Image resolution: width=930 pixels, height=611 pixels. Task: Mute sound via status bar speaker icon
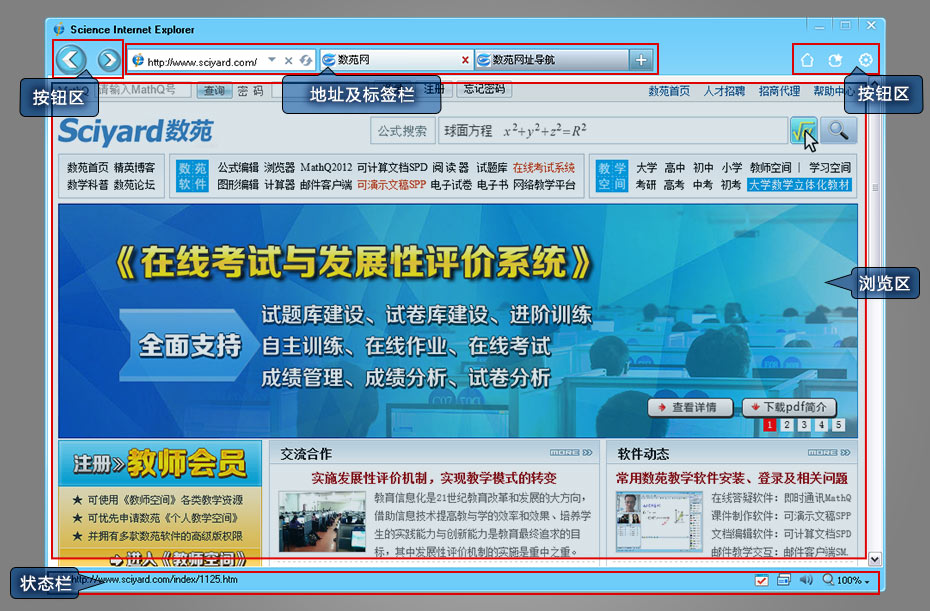point(805,580)
